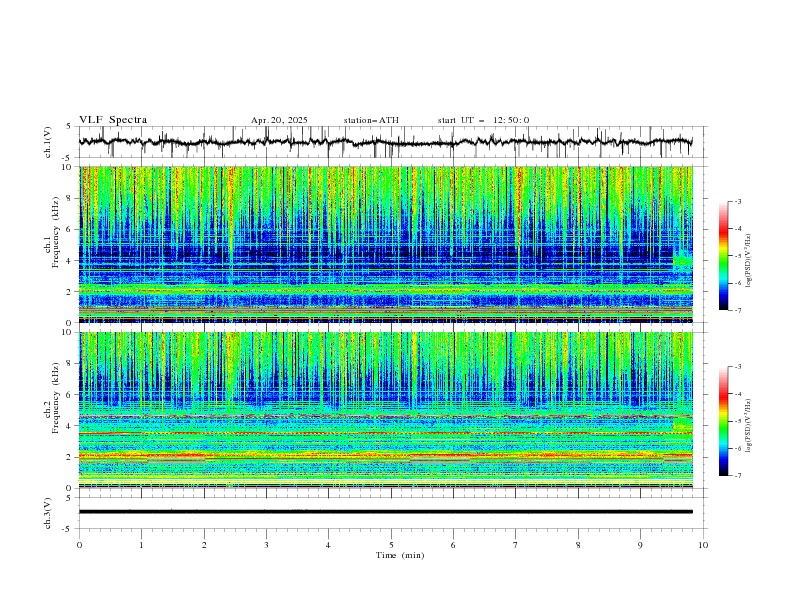Click the "7" tick on the Time axis
Image resolution: width=792 pixels, height=612 pixels.
pos(516,545)
